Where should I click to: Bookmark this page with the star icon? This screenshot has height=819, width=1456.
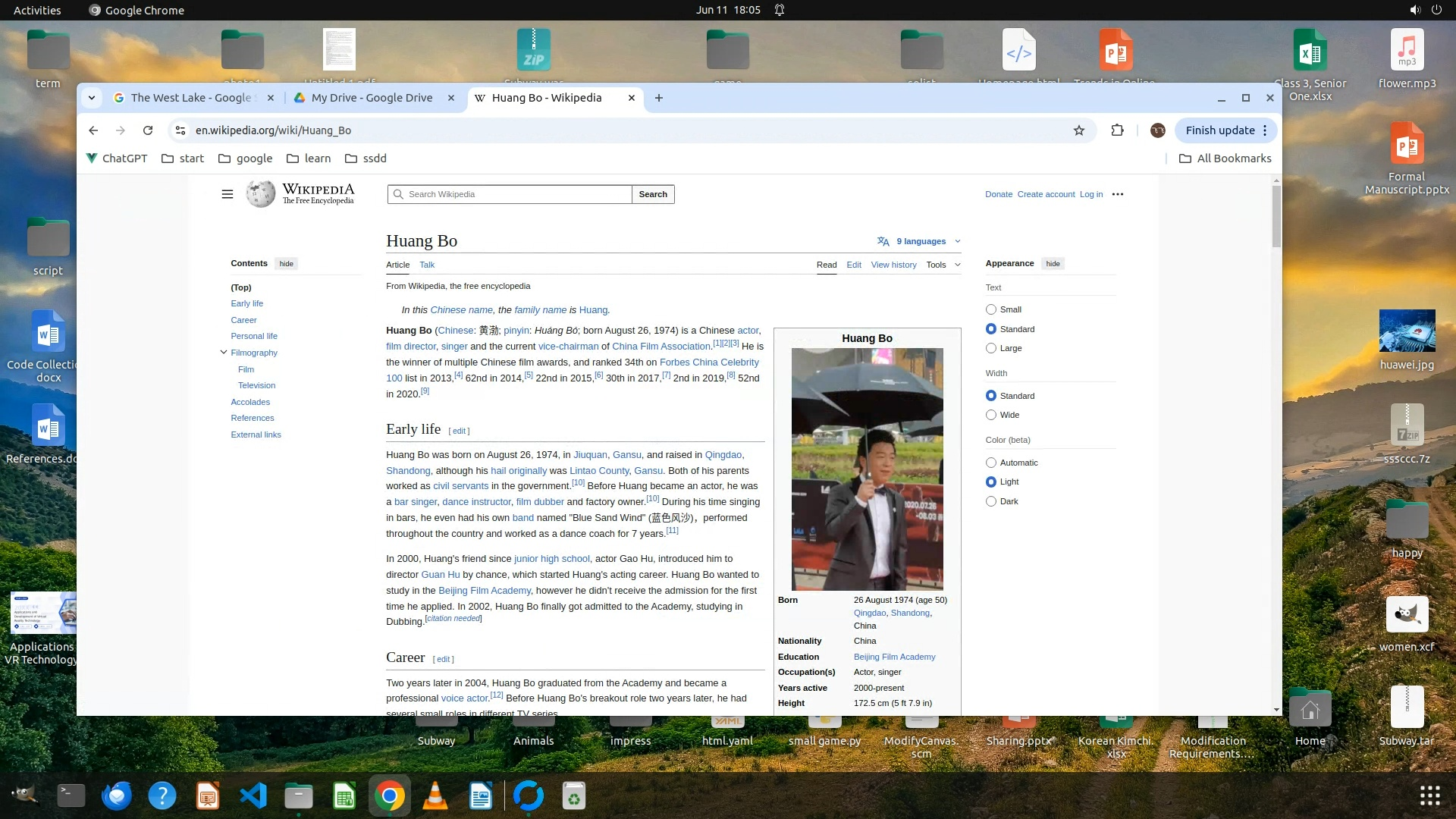(x=1079, y=130)
